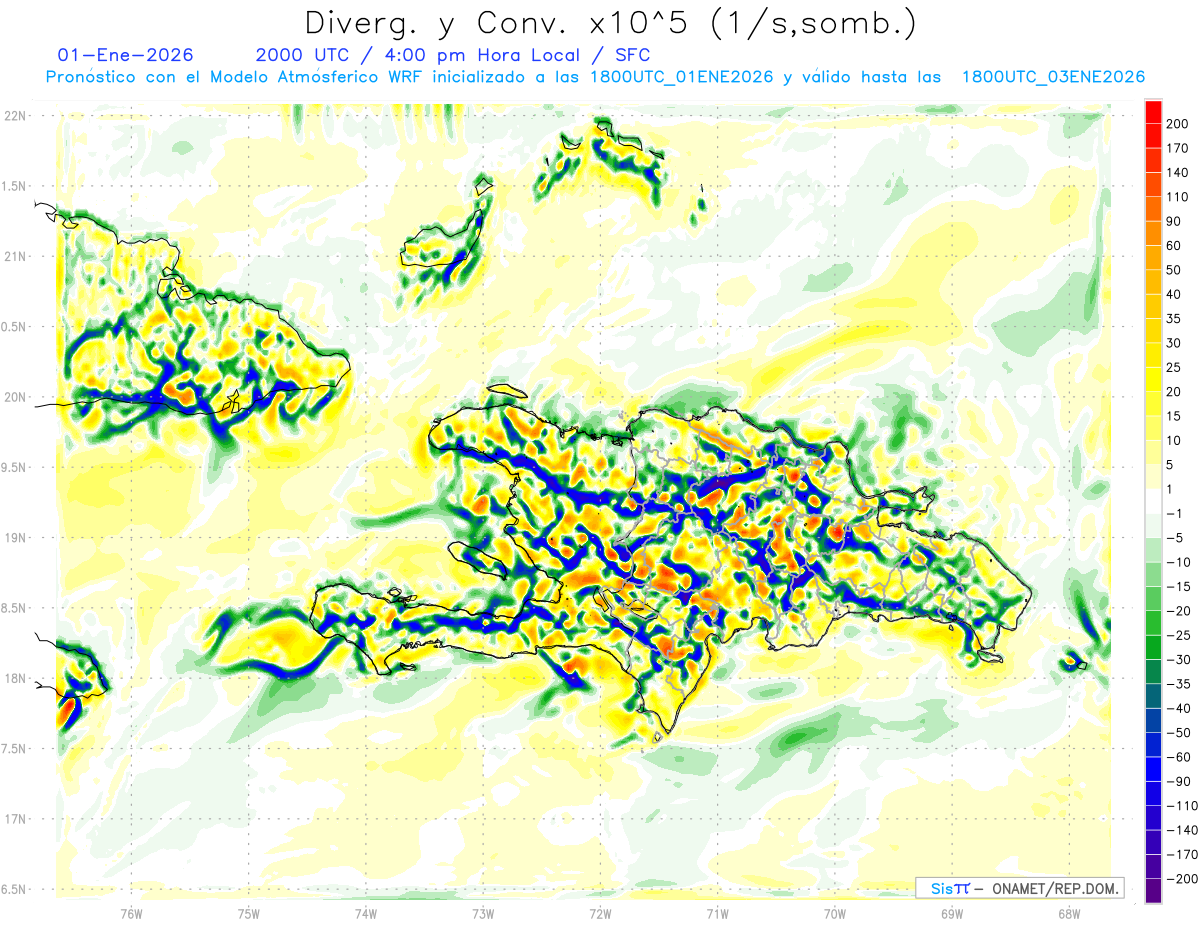1200x927 pixels.
Task: Click the 'Pronóstico con el Modelo Atmosférico WRF' forecast line
Action: [x=595, y=77]
